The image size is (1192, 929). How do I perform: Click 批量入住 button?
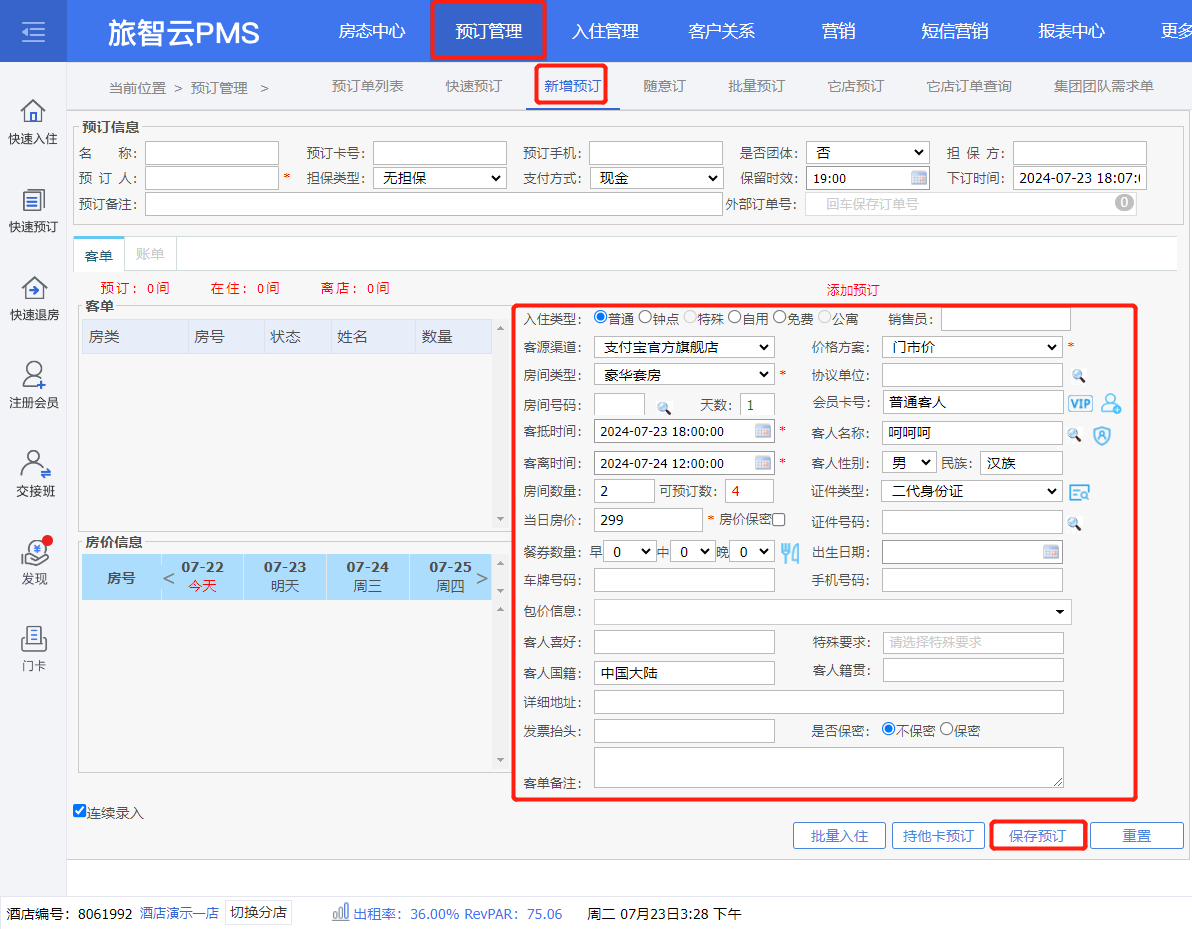point(839,835)
